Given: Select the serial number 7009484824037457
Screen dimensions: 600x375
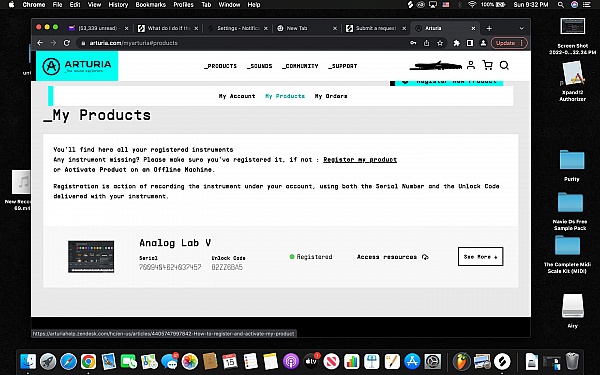Looking at the screenshot, I should (x=170, y=267).
